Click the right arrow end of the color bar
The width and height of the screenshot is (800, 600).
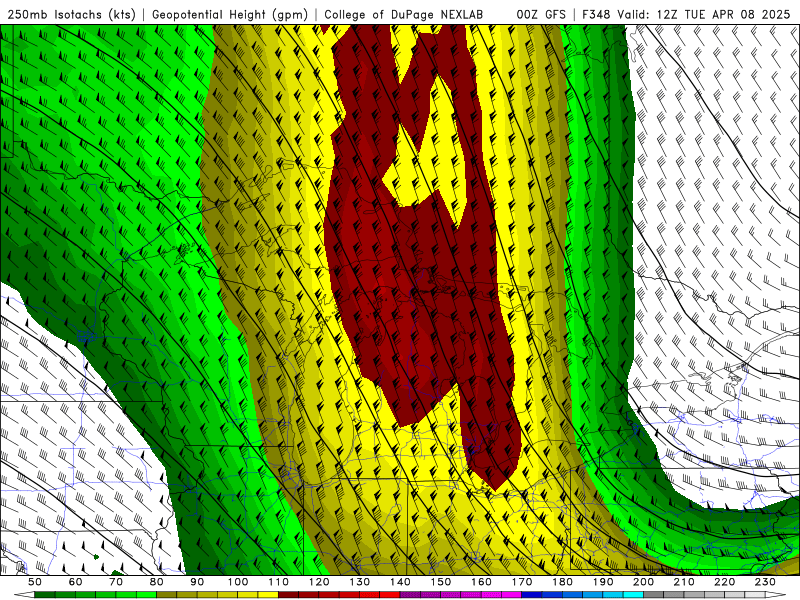pyautogui.click(x=776, y=595)
